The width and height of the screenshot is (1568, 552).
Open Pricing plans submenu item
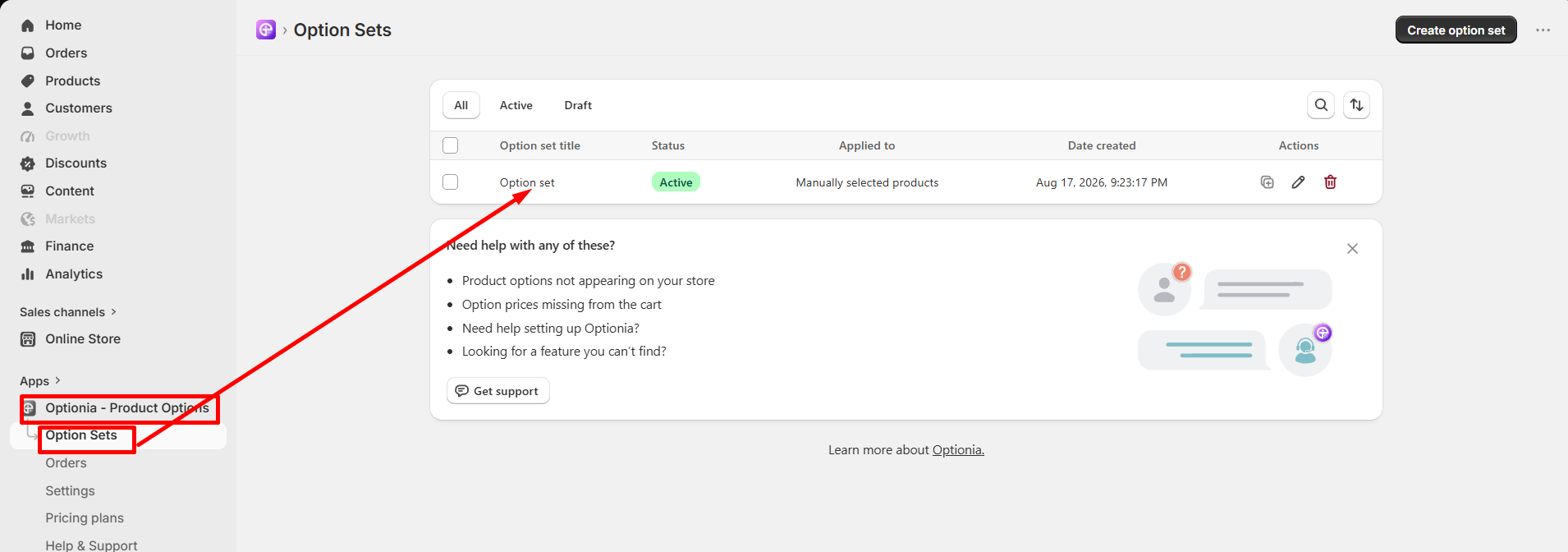point(85,518)
